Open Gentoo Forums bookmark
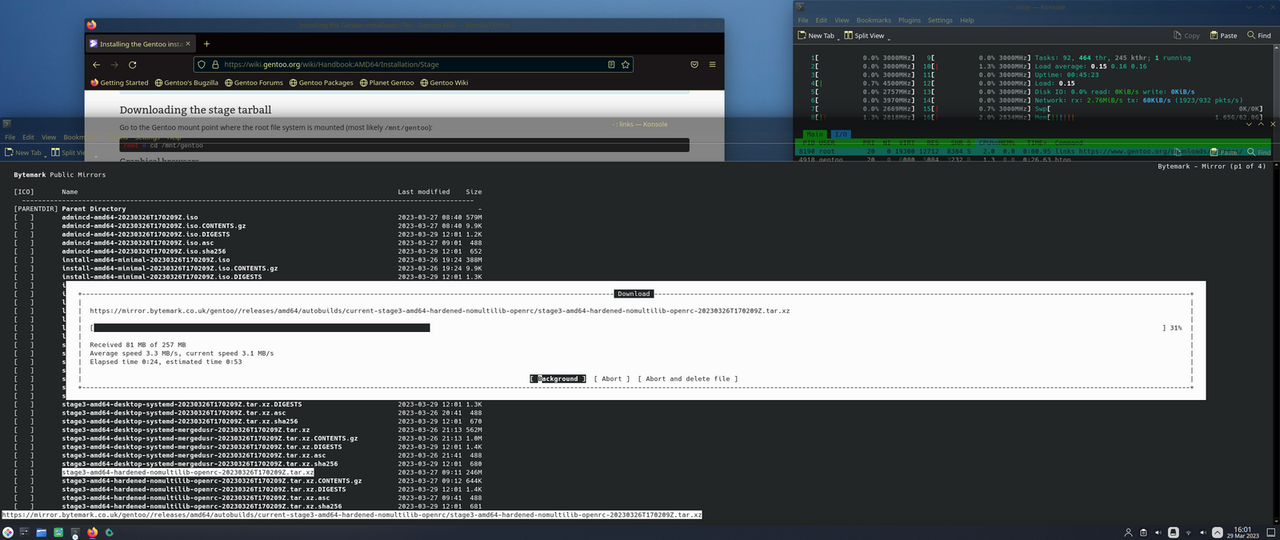 [254, 83]
